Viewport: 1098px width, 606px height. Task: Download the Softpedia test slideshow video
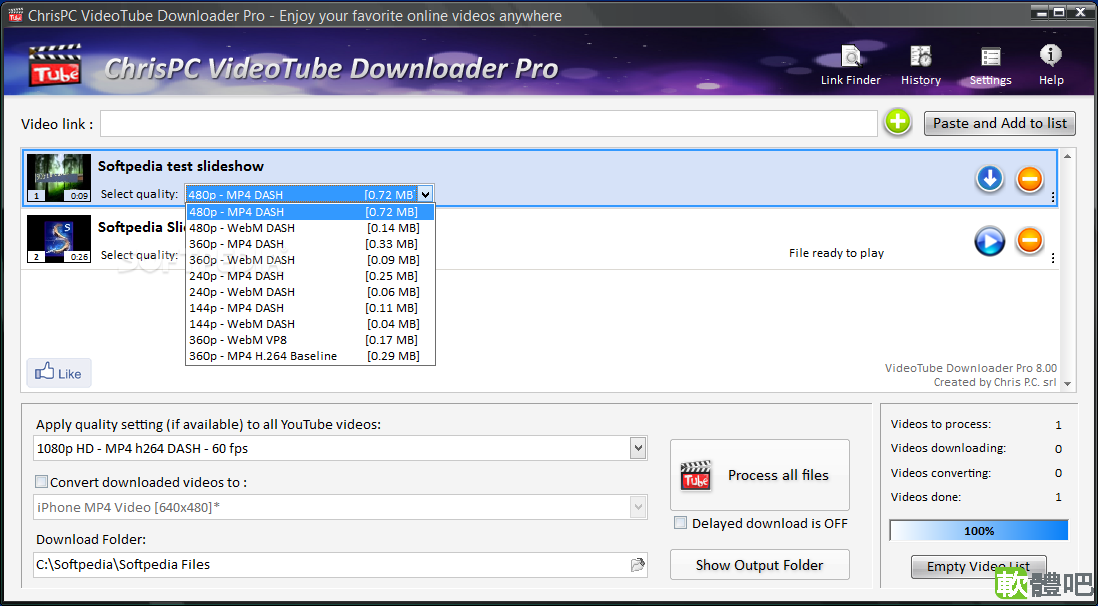pyautogui.click(x=989, y=179)
